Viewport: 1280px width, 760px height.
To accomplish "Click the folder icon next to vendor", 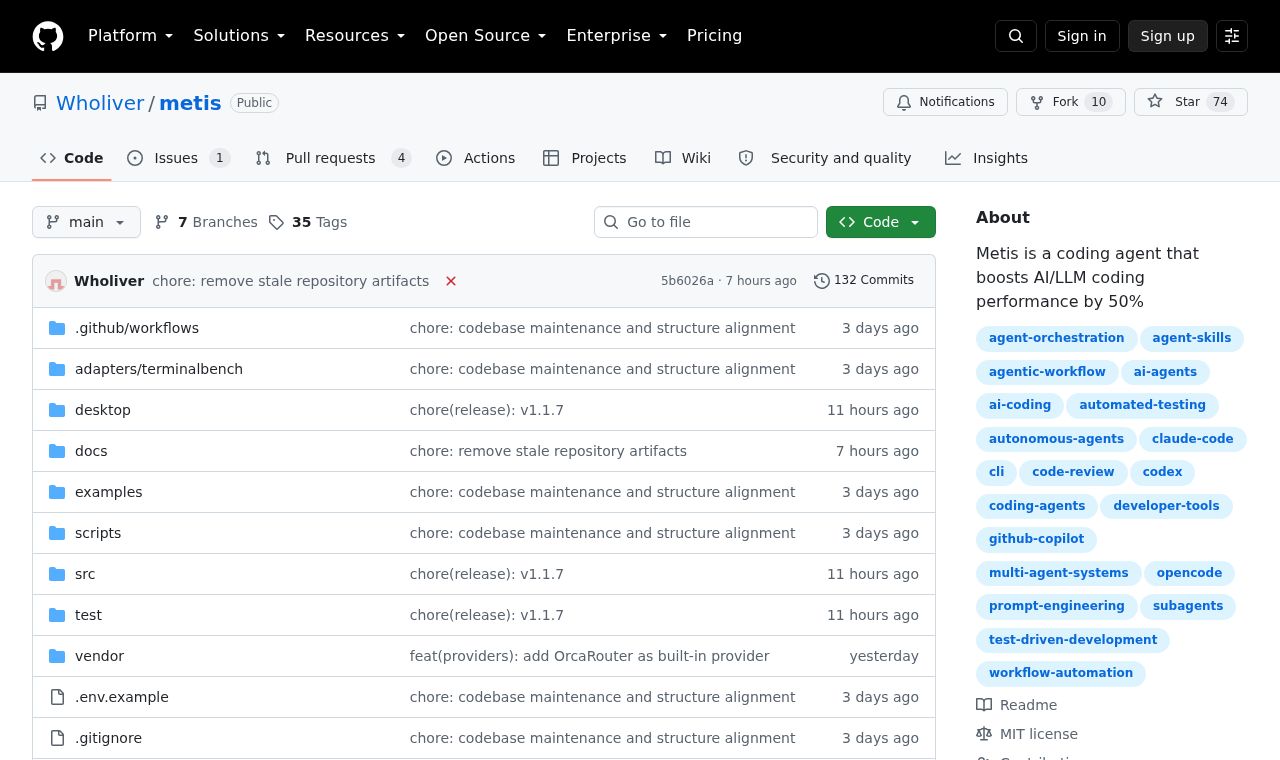I will point(57,656).
